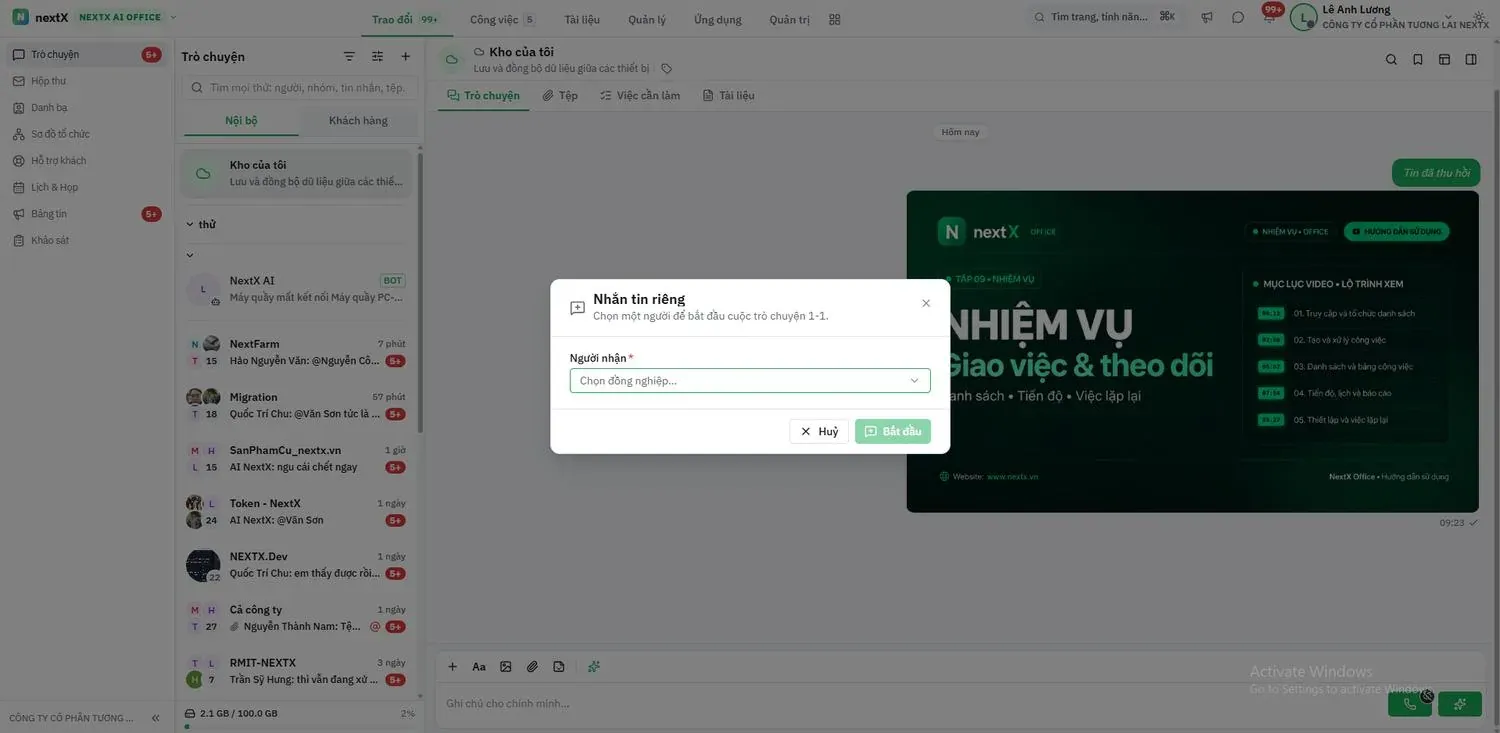Viewport: 1500px width, 733px height.
Task: Click the search icon in chat header
Action: [x=1391, y=60]
